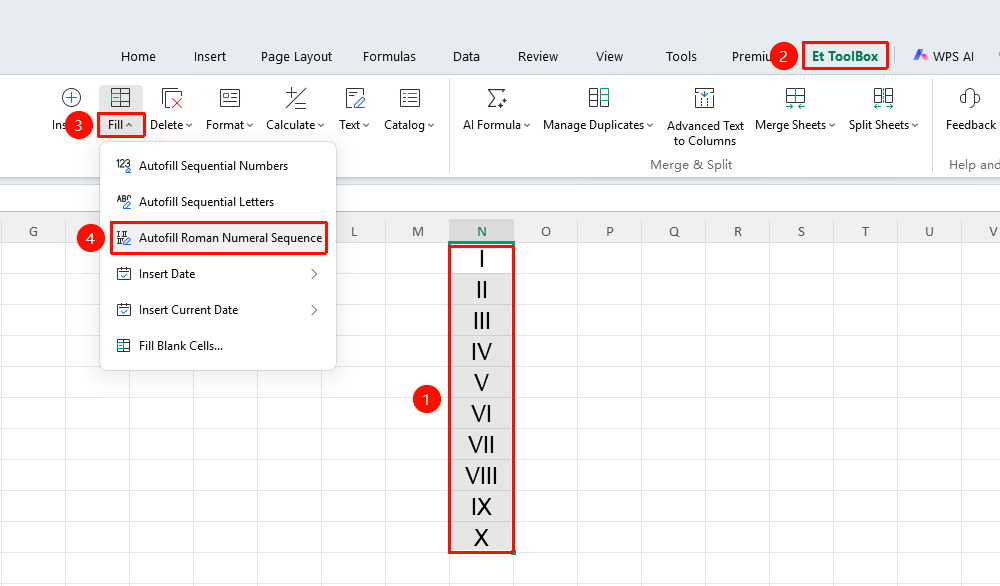Expand the Insert Current Date submenu arrow
Image resolution: width=1000 pixels, height=586 pixels.
314,310
